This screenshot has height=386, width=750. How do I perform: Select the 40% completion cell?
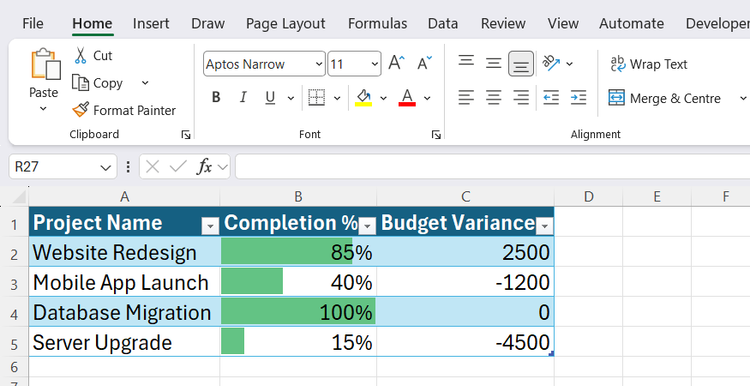pos(298,282)
